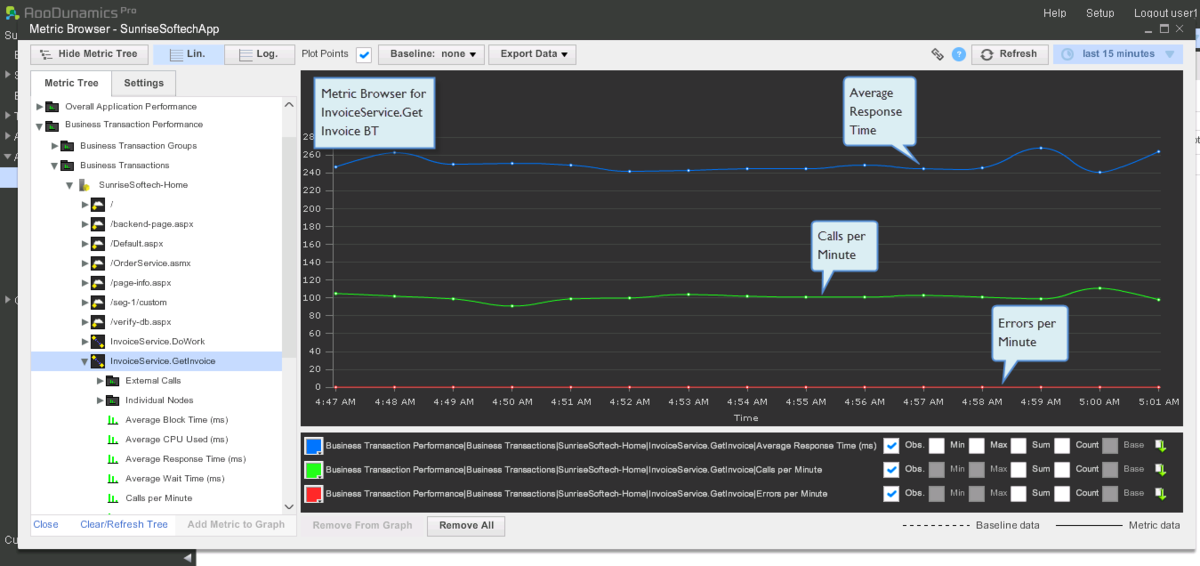Screen dimensions: 1200x566
Task: Click Logout user1
Action: point(1165,13)
